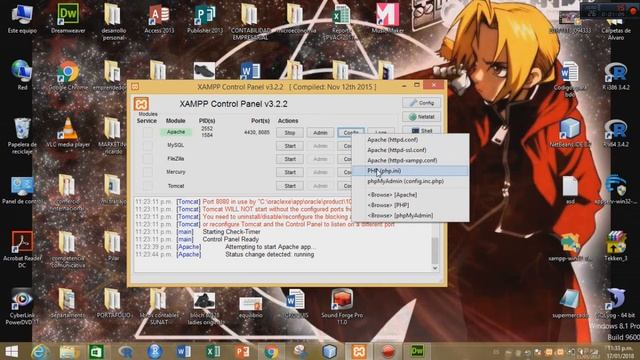Toggle the MySQL service checkbox
This screenshot has height=360, width=640.
[147, 145]
